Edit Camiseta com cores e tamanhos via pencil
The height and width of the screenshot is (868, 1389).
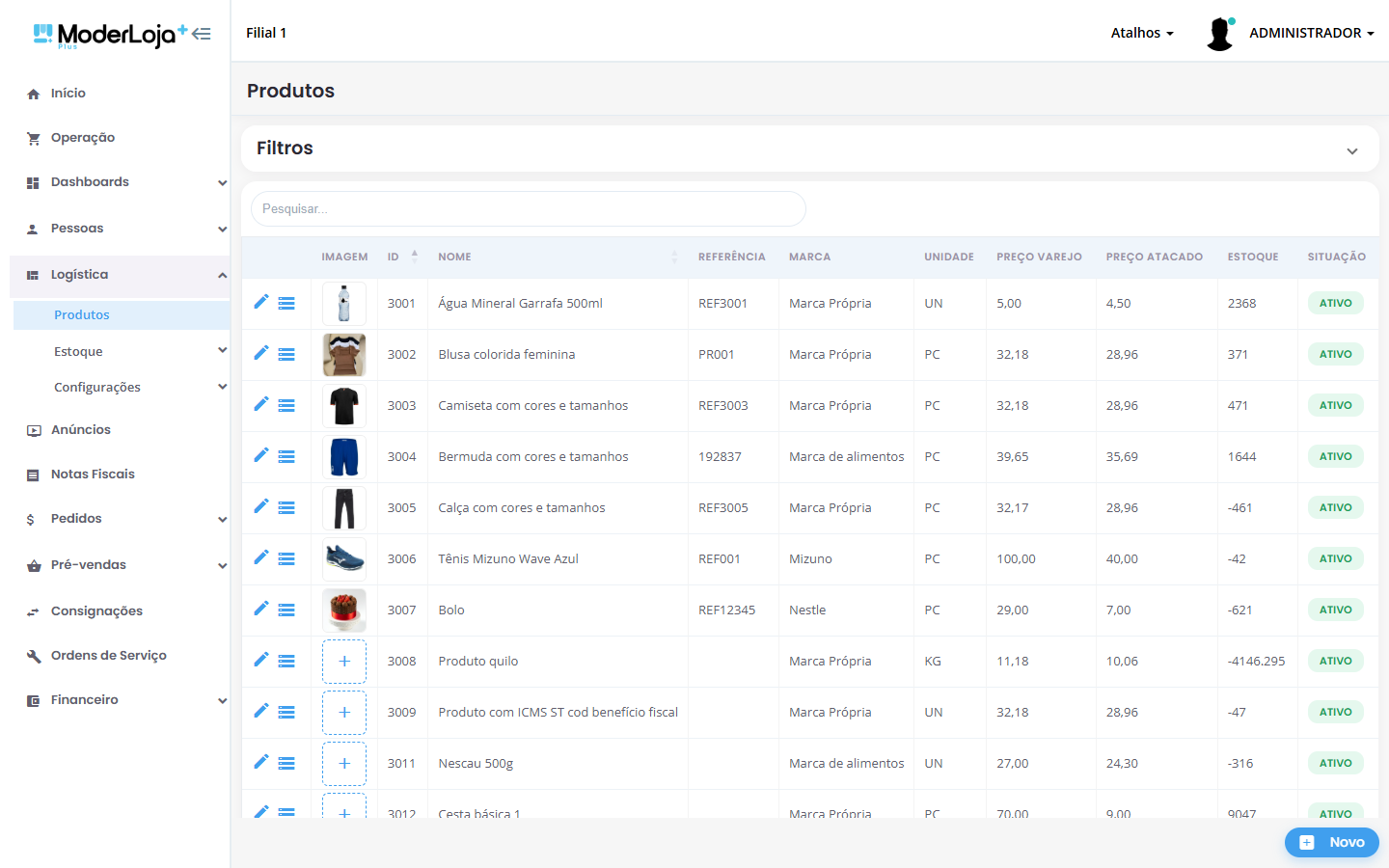(x=260, y=404)
